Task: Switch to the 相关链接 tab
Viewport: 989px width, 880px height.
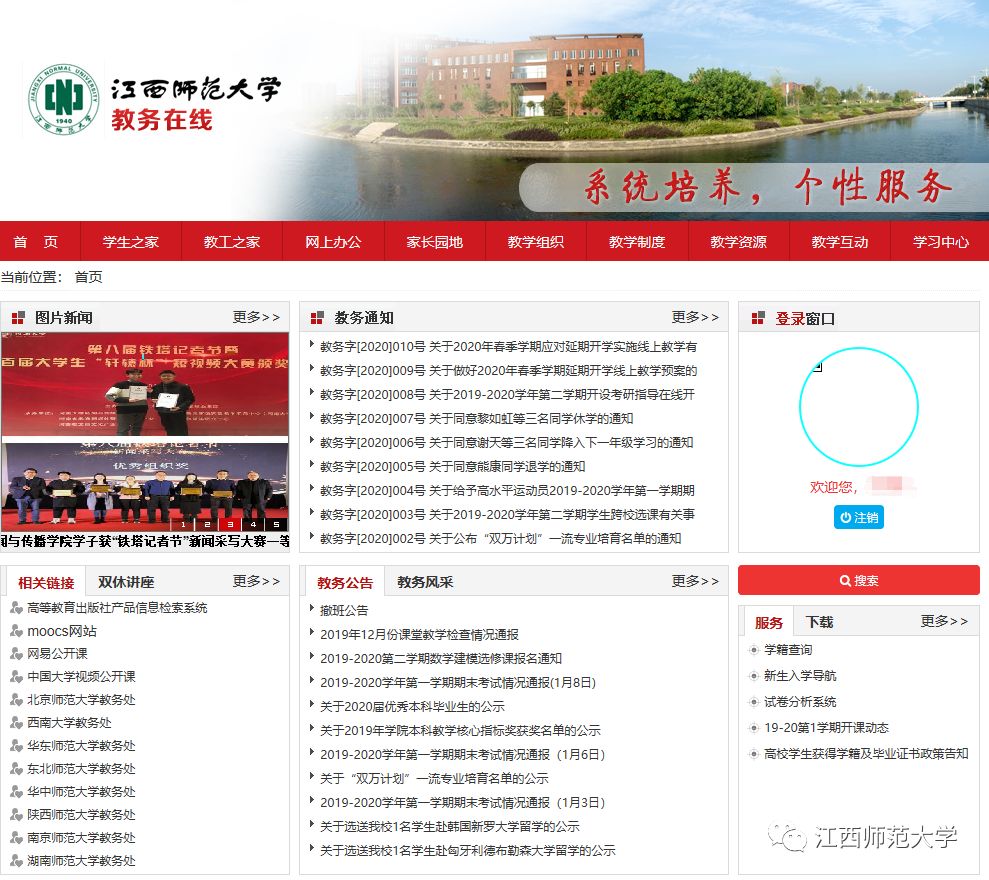Action: [x=46, y=582]
